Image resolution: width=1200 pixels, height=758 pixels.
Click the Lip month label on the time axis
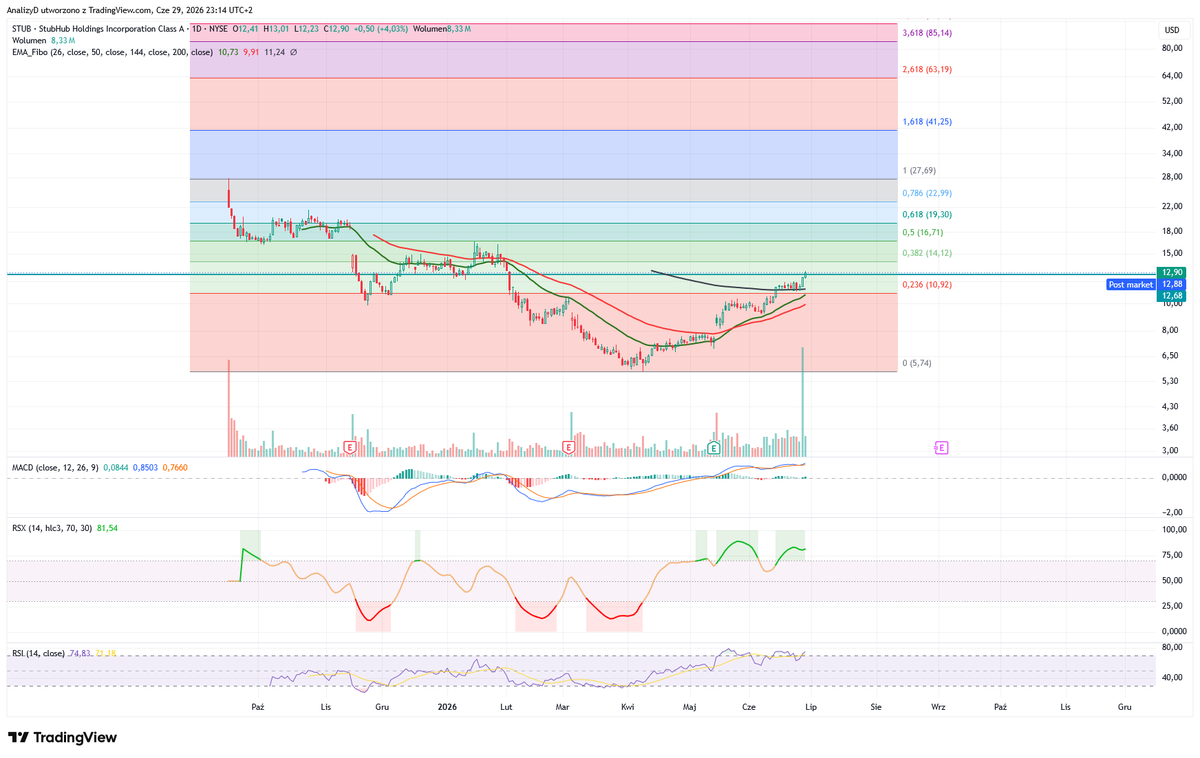click(812, 707)
